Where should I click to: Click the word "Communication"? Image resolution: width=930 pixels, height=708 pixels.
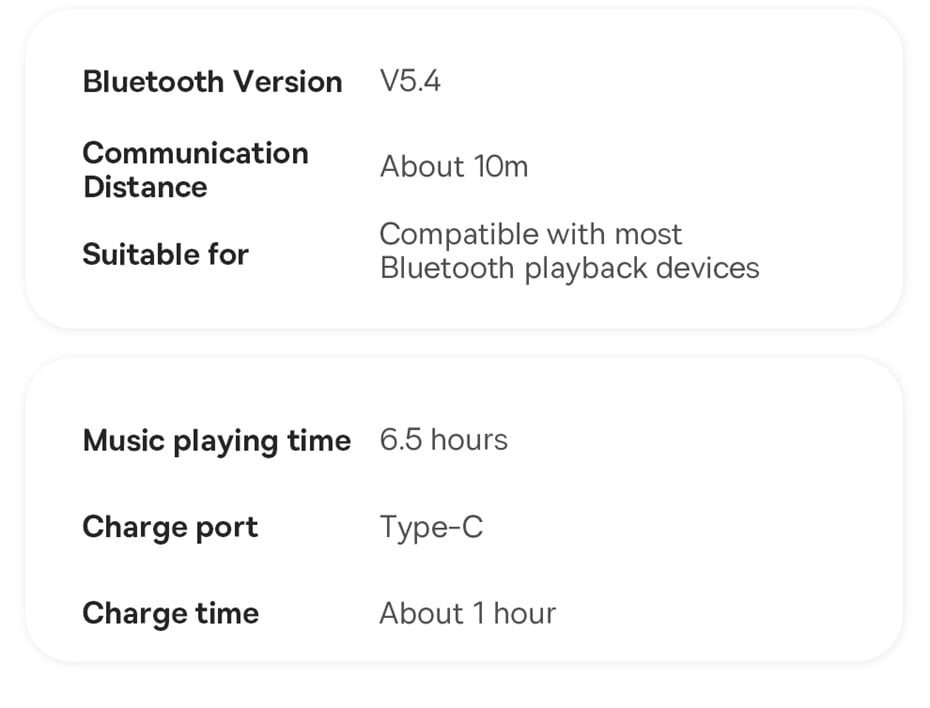pyautogui.click(x=195, y=153)
